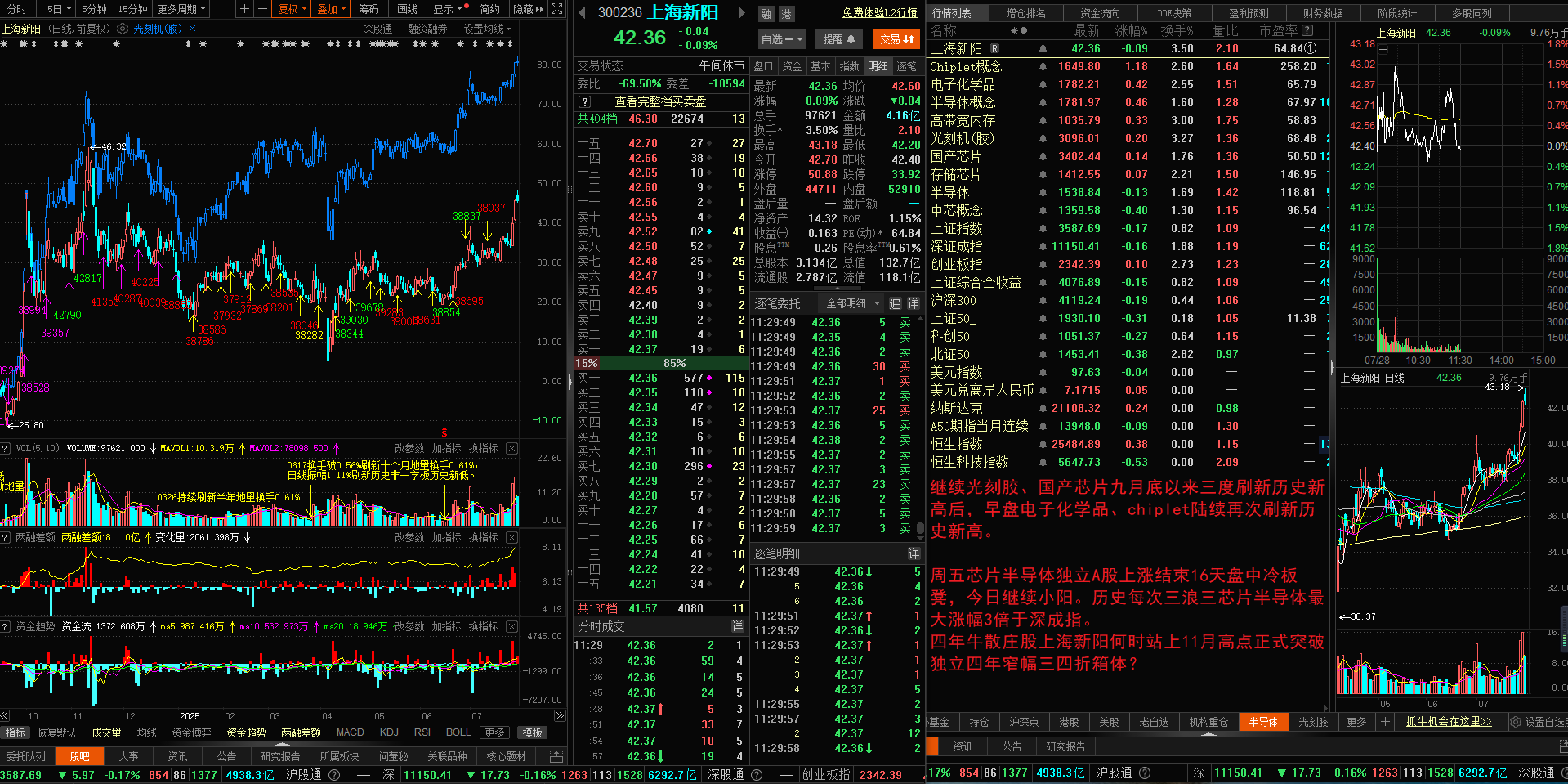
Task: Click 市盈率 help question icon
Action: pos(1307,30)
